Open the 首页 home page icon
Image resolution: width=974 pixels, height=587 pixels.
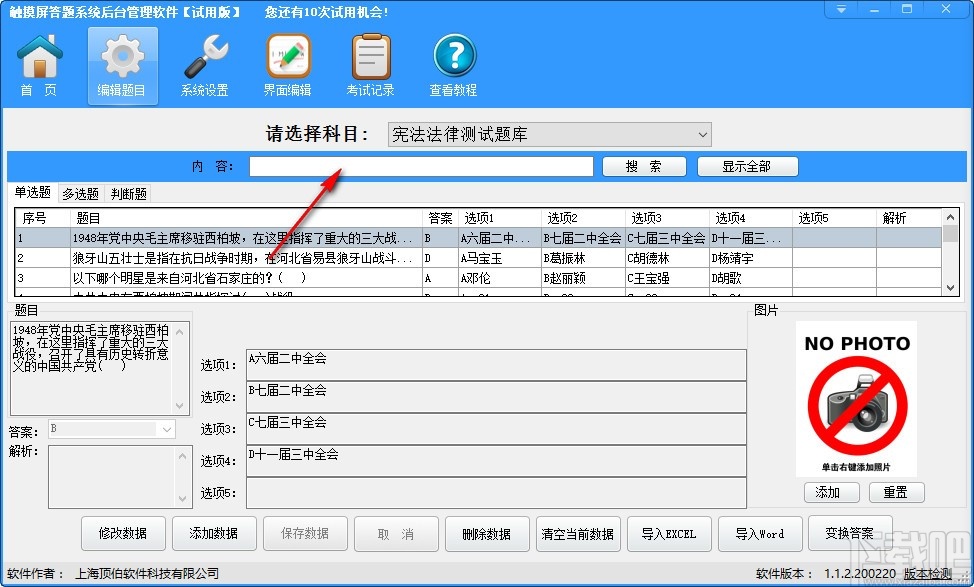pos(38,63)
